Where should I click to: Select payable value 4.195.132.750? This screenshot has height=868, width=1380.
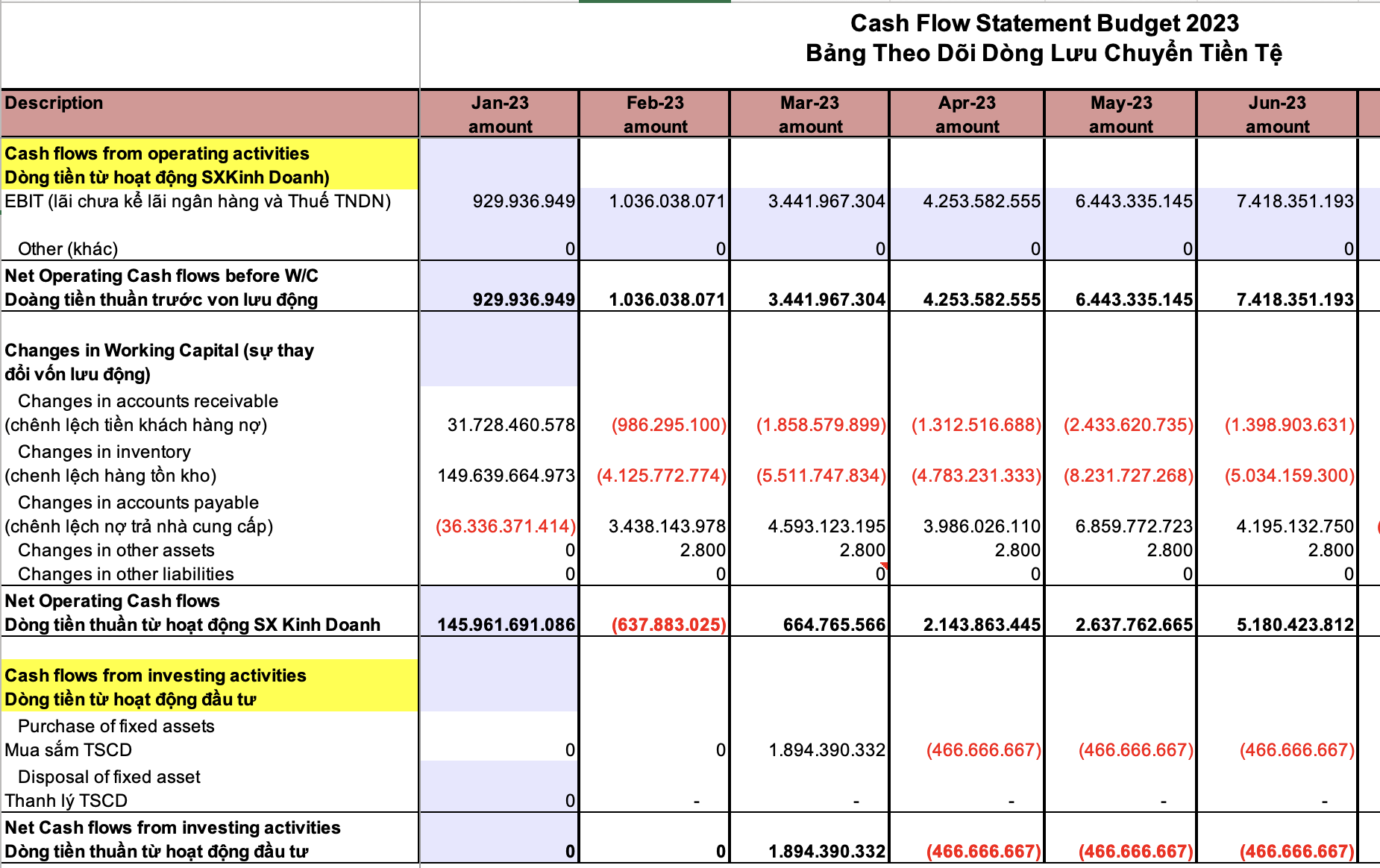tap(1295, 526)
